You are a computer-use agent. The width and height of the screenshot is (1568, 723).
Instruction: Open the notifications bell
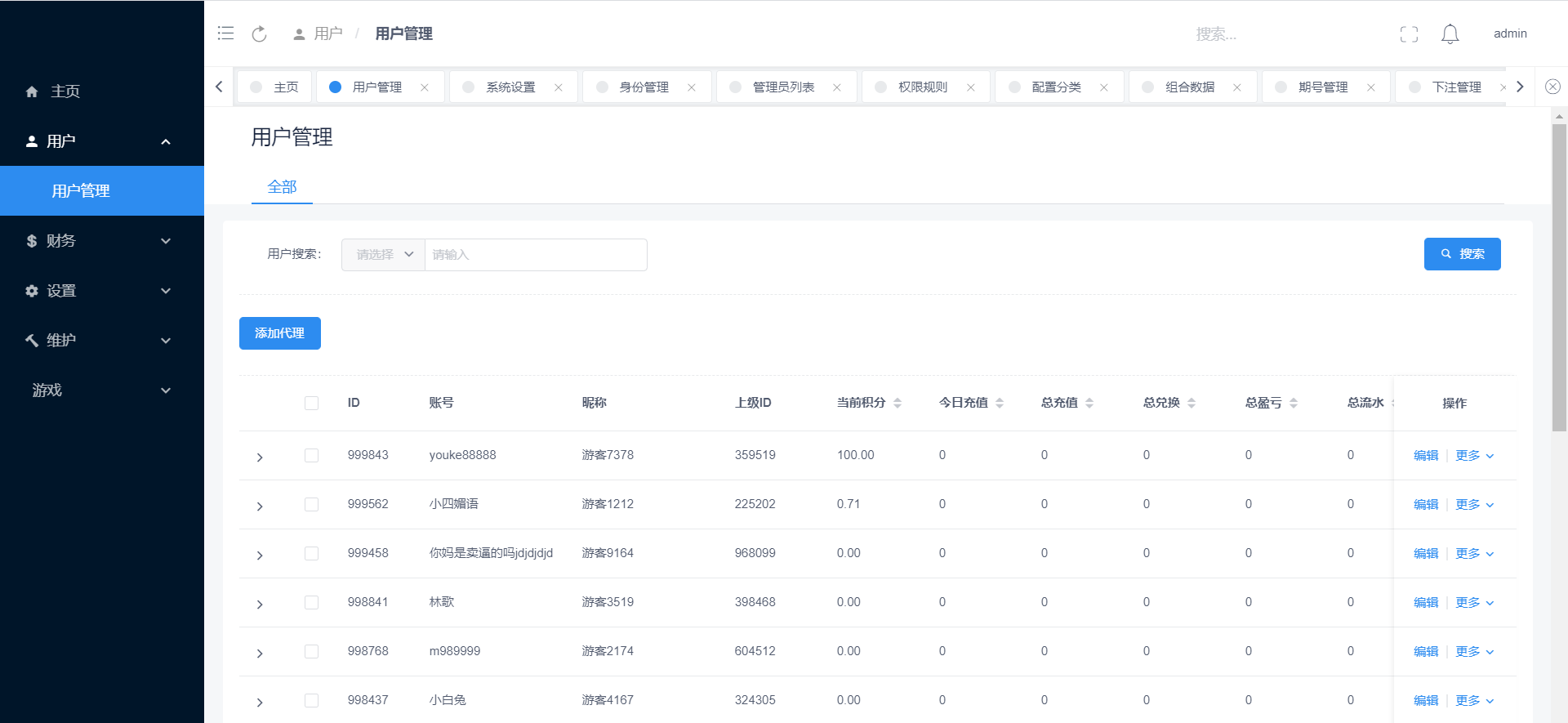(x=1450, y=34)
